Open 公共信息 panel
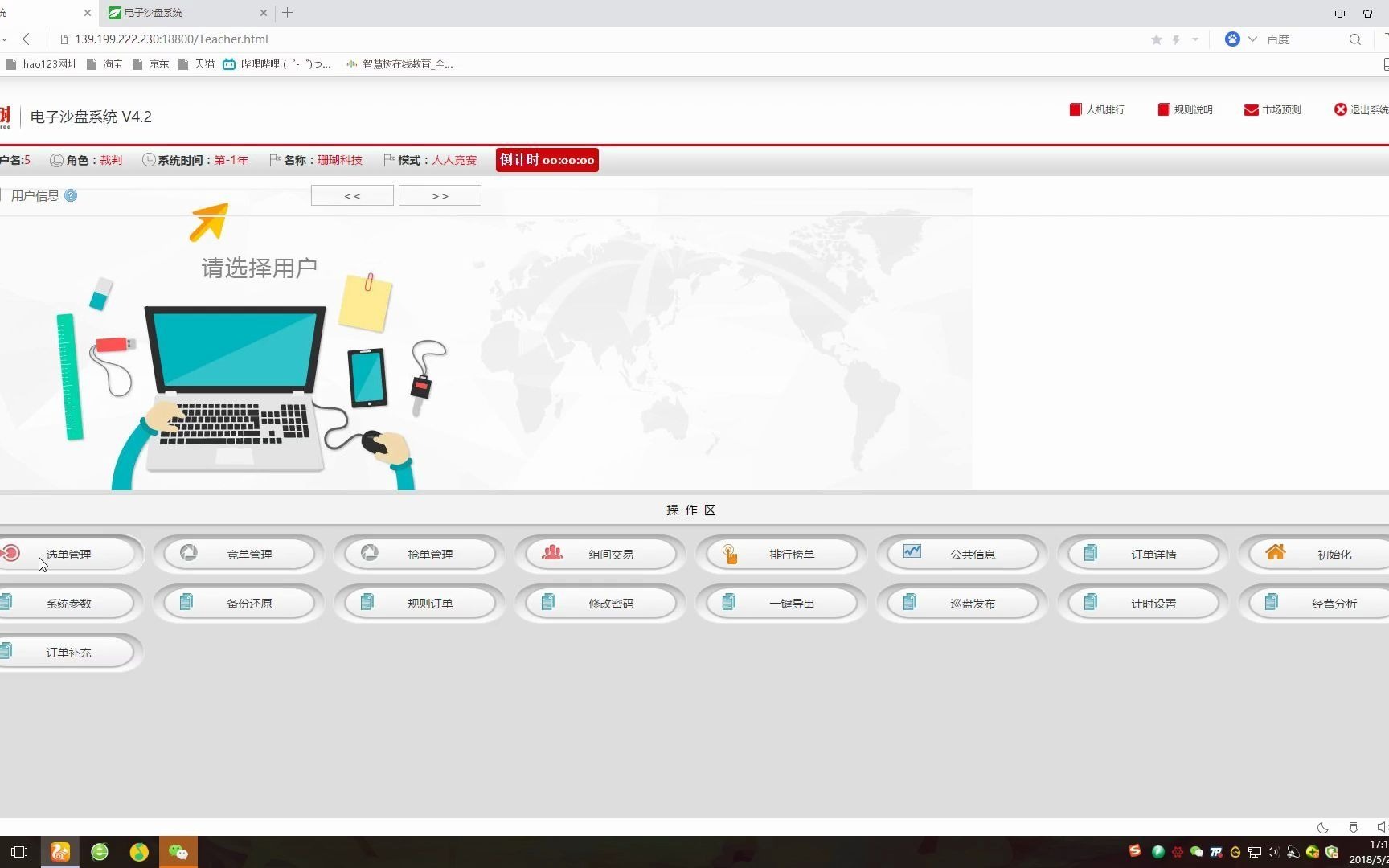The width and height of the screenshot is (1389, 868). click(962, 555)
